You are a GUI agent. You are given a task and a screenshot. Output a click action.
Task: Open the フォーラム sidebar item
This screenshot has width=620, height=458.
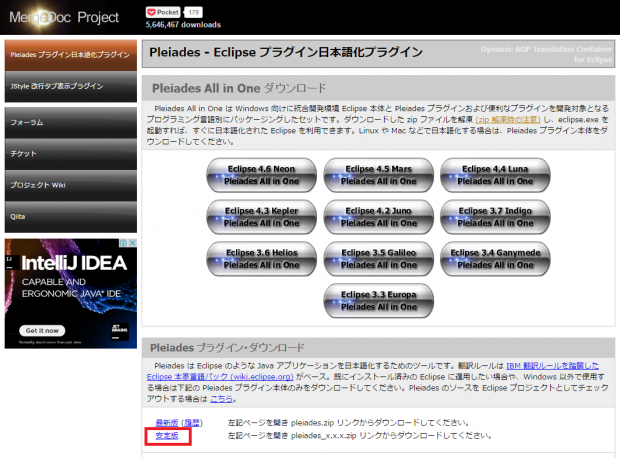pyautogui.click(x=71, y=123)
